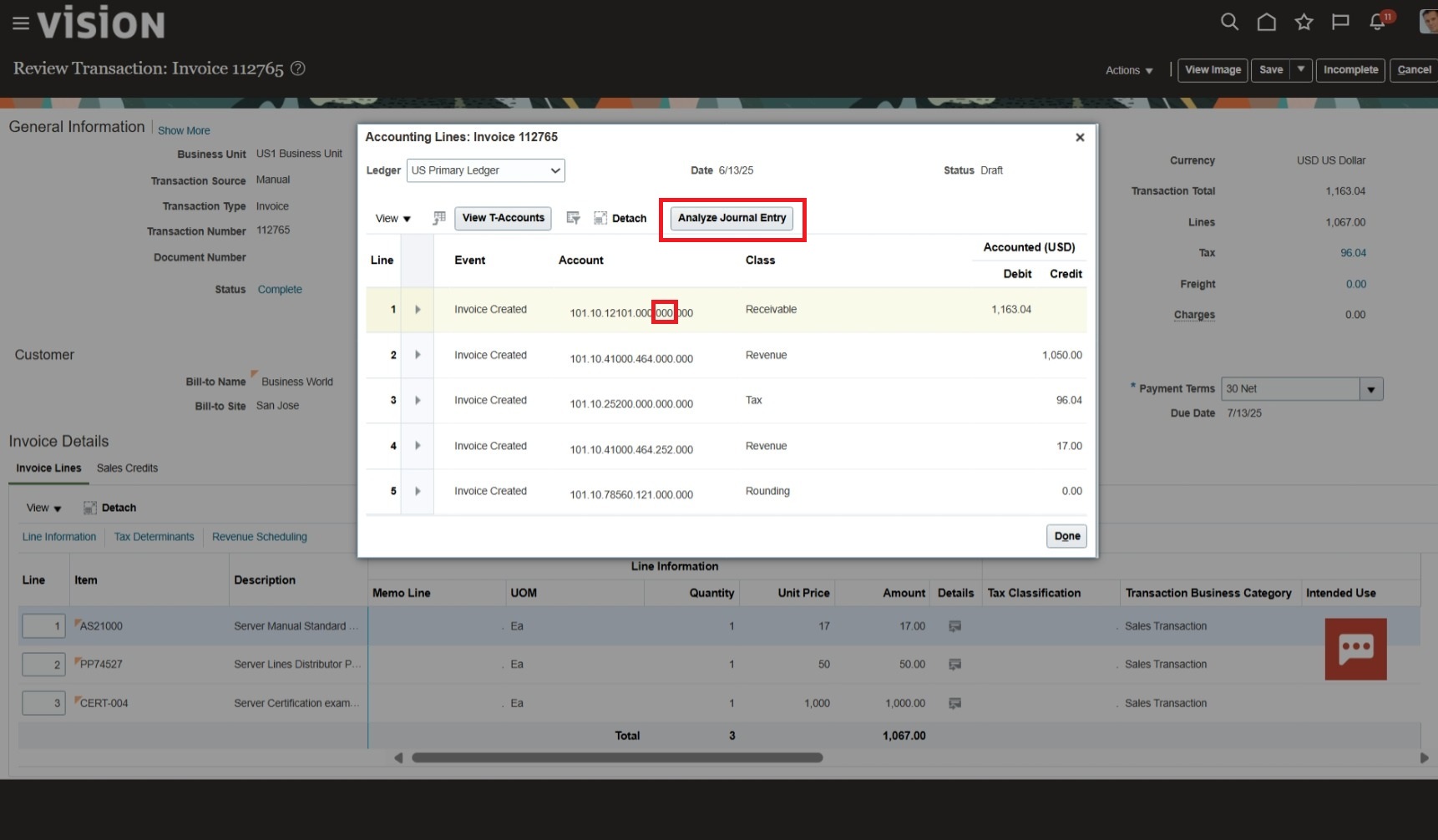Switch to the Invoice Lines tab
Screen dimensions: 1438x840
coord(48,468)
